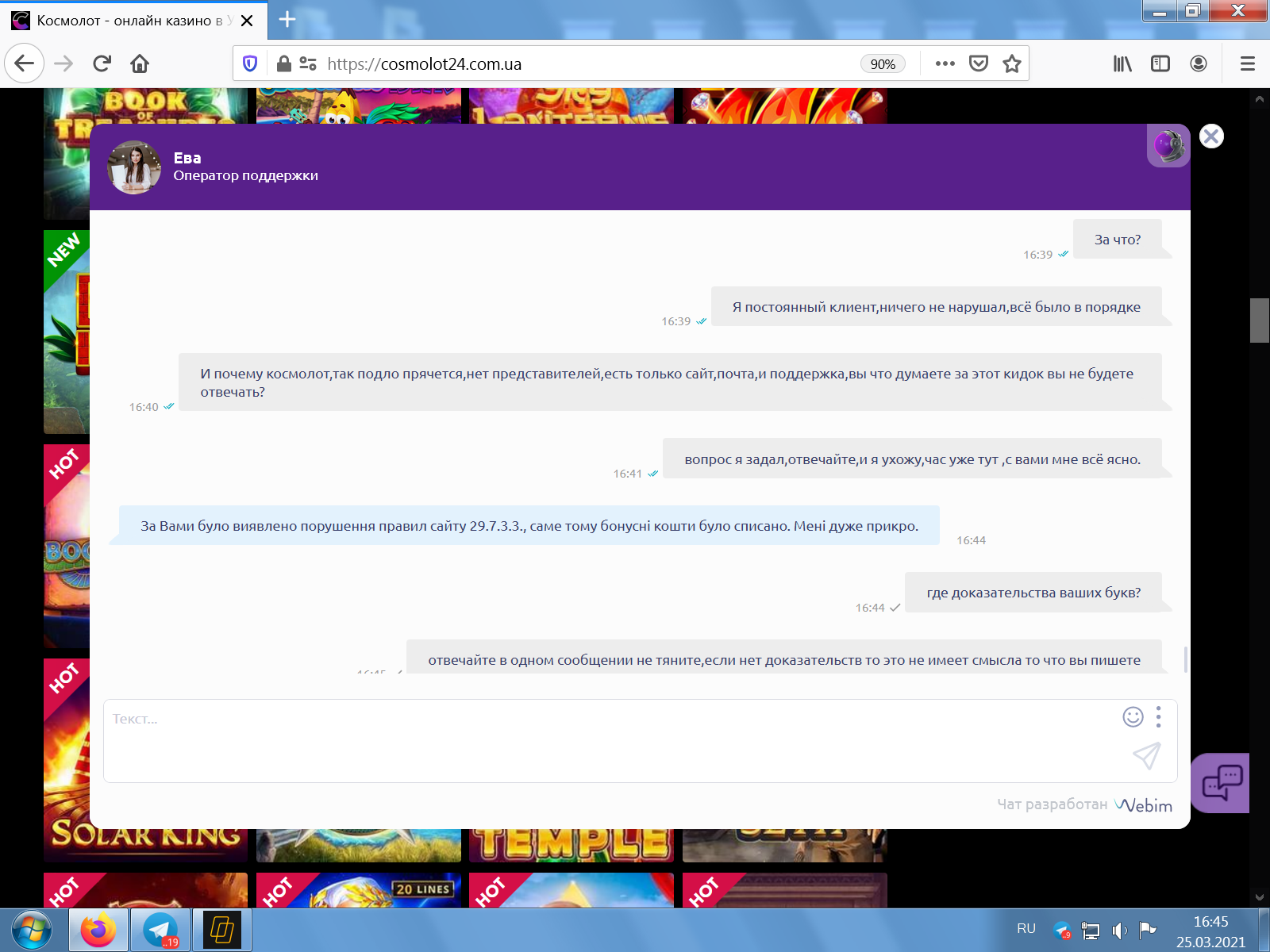Click the page scrollbar down arrow

coord(1260,897)
